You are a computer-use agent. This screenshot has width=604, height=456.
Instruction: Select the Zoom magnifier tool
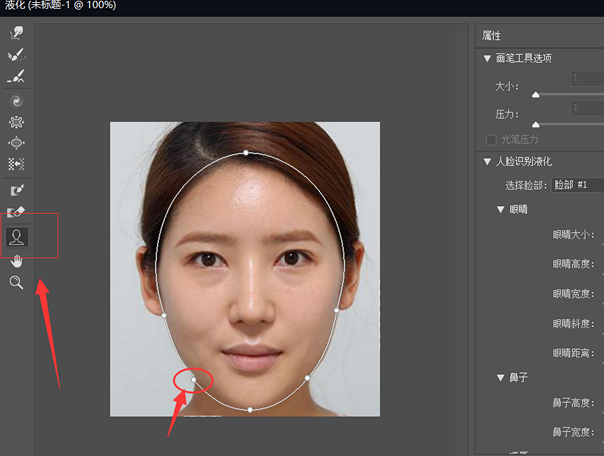tap(17, 283)
